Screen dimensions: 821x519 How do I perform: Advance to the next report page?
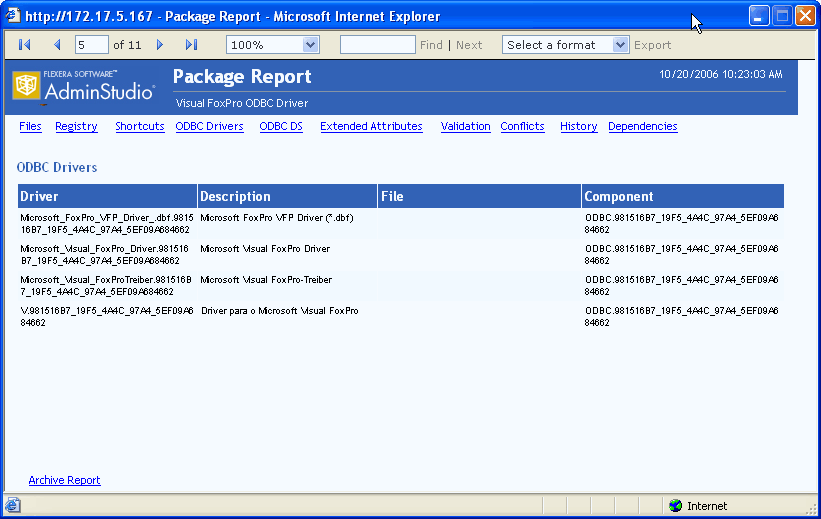[160, 45]
